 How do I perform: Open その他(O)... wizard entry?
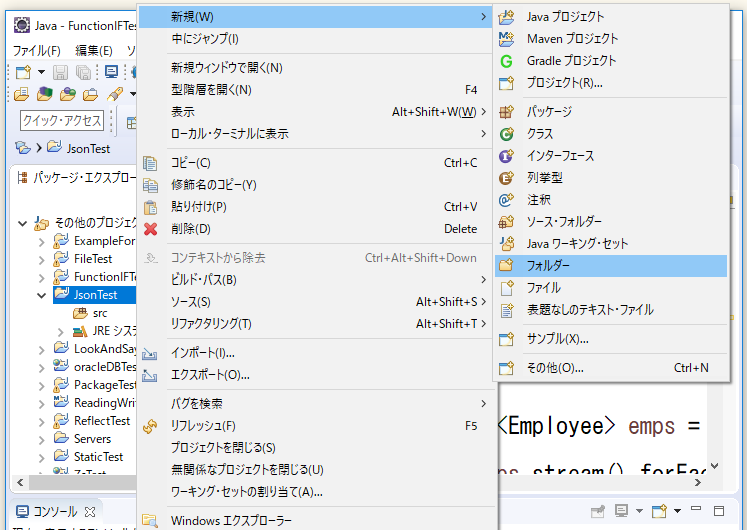pyautogui.click(x=611, y=368)
